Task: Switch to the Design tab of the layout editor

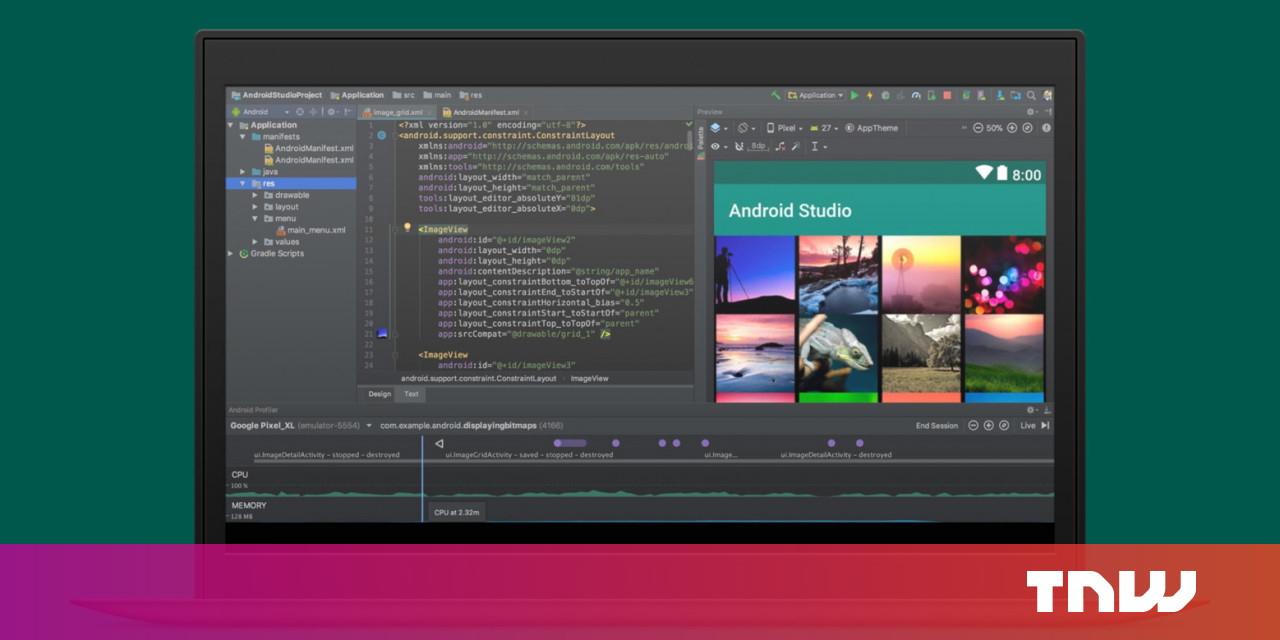Action: click(379, 394)
